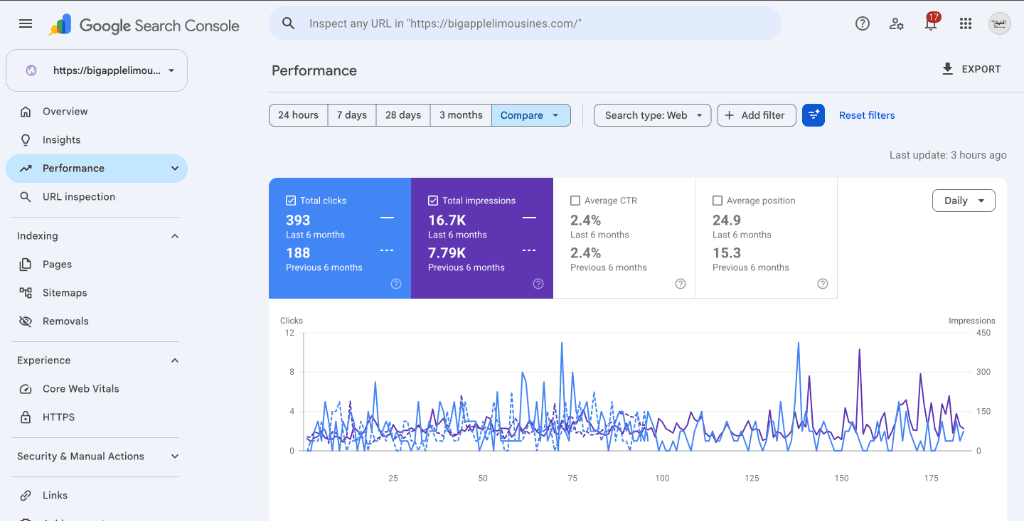The height and width of the screenshot is (521, 1024).
Task: Click the Core Web Vitals gauge icon
Action: coord(25,388)
